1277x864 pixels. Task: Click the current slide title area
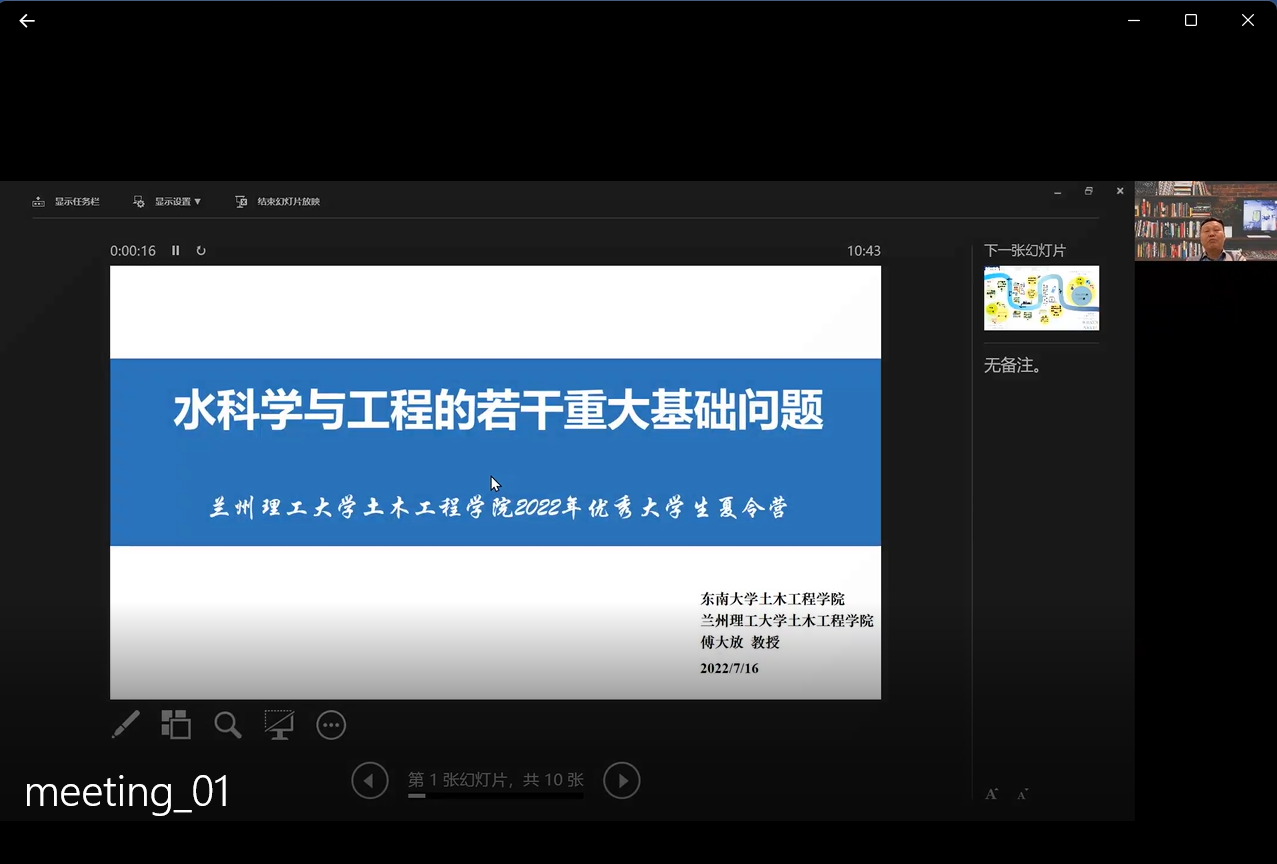click(497, 411)
